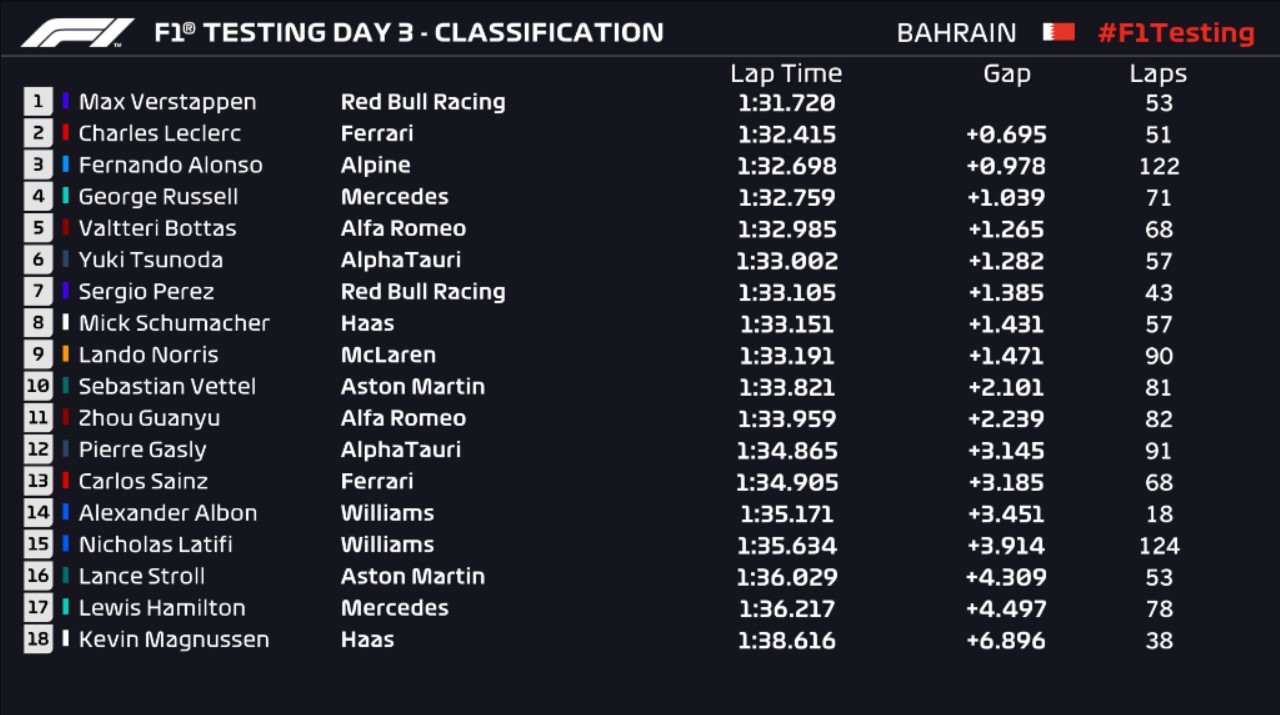The width and height of the screenshot is (1280, 715).
Task: Click Latifi's 124 laps count
Action: pyautogui.click(x=1159, y=545)
